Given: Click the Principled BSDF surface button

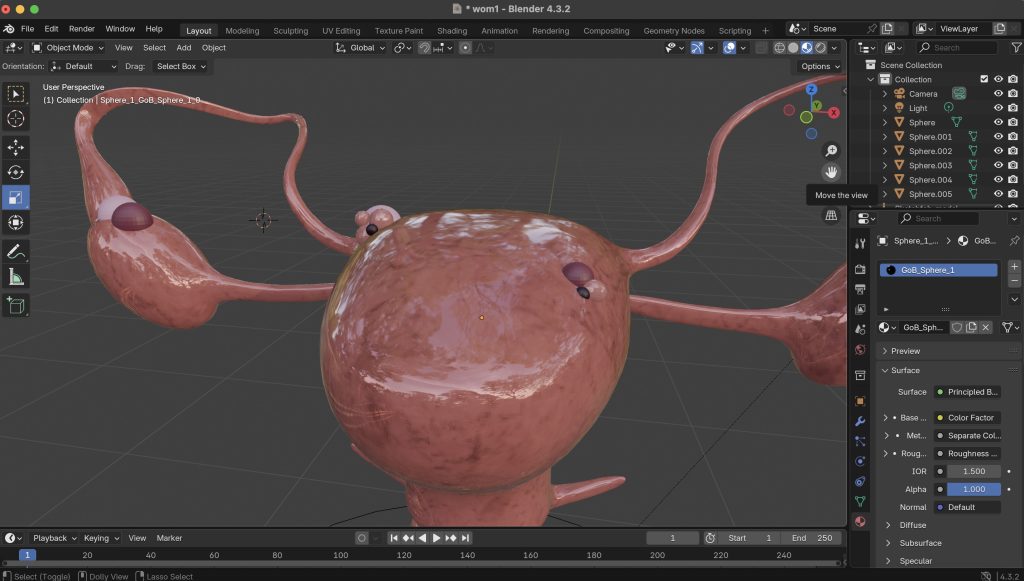Looking at the screenshot, I should (967, 392).
